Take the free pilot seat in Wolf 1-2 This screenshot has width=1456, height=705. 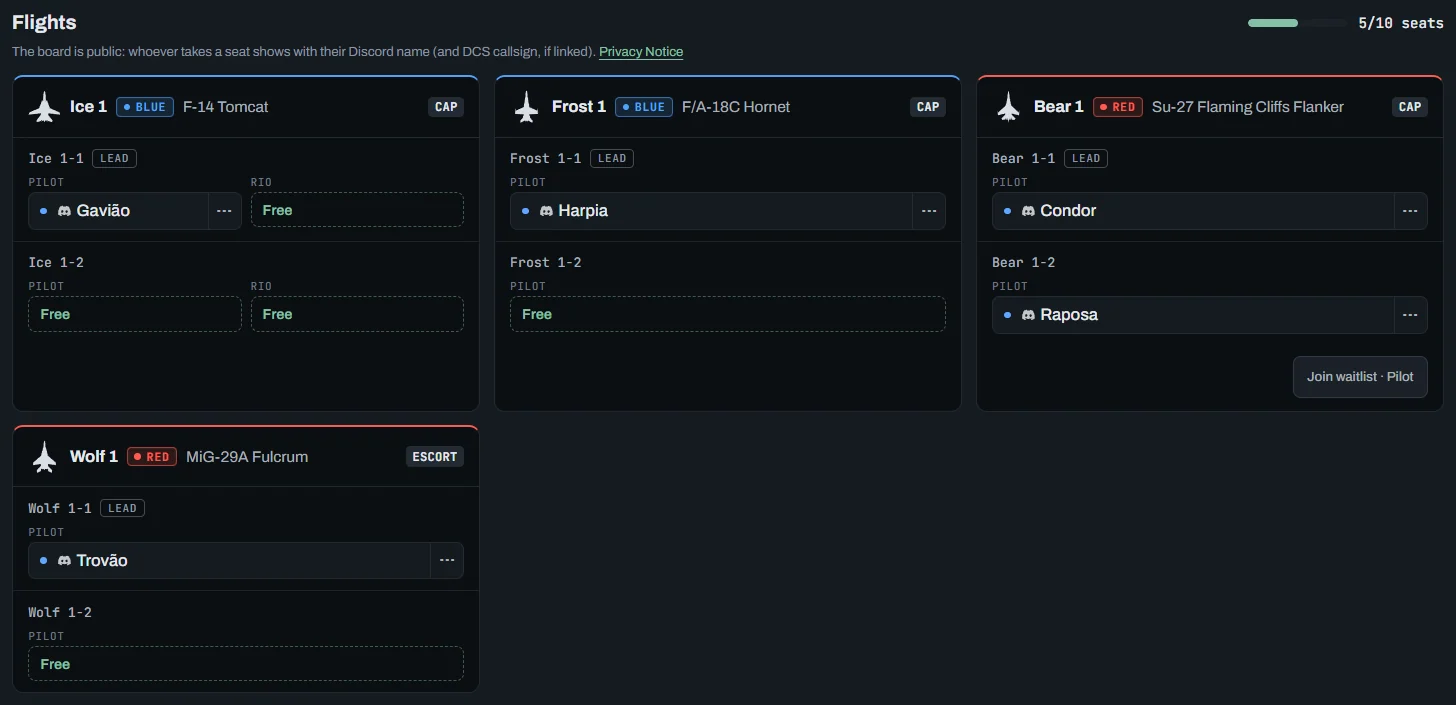[246, 664]
